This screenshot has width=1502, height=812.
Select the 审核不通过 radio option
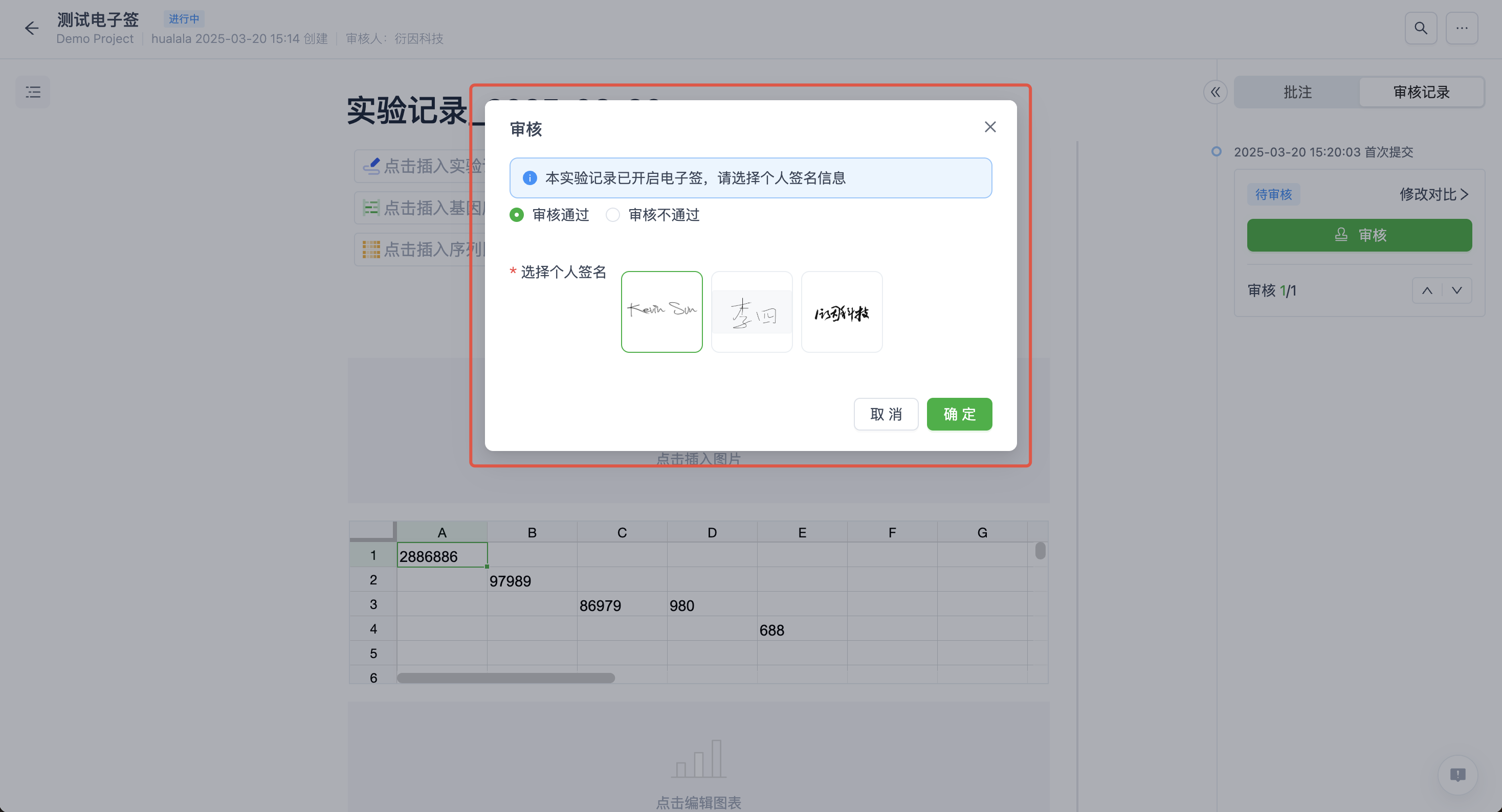tap(612, 215)
